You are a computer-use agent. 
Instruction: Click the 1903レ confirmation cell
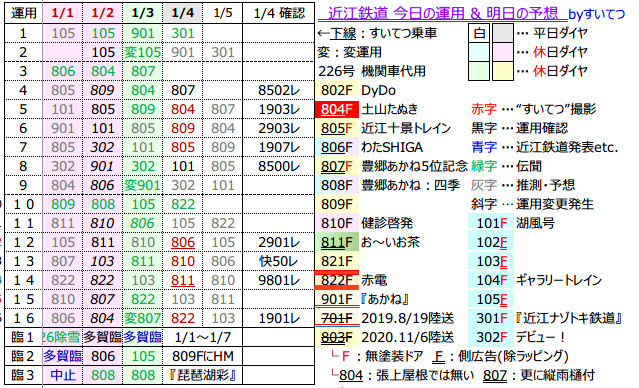(x=279, y=109)
